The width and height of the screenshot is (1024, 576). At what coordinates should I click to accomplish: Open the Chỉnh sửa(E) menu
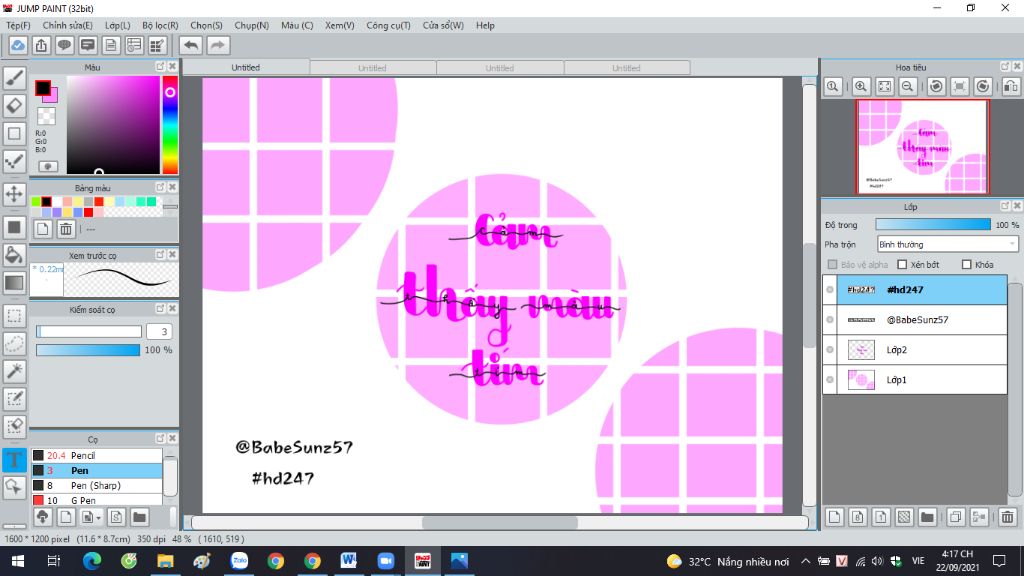click(x=67, y=25)
